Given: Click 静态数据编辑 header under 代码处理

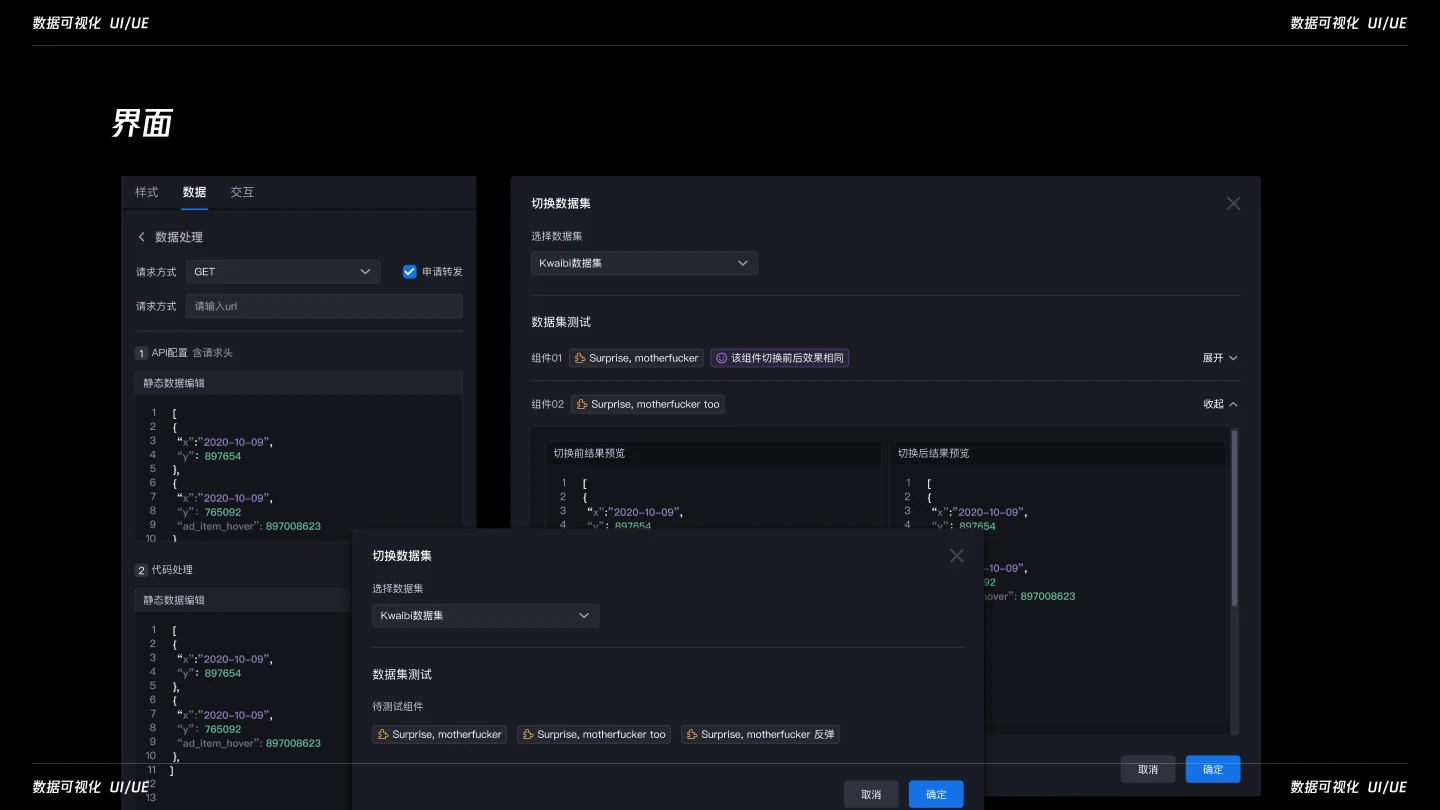Looking at the screenshot, I should point(243,600).
